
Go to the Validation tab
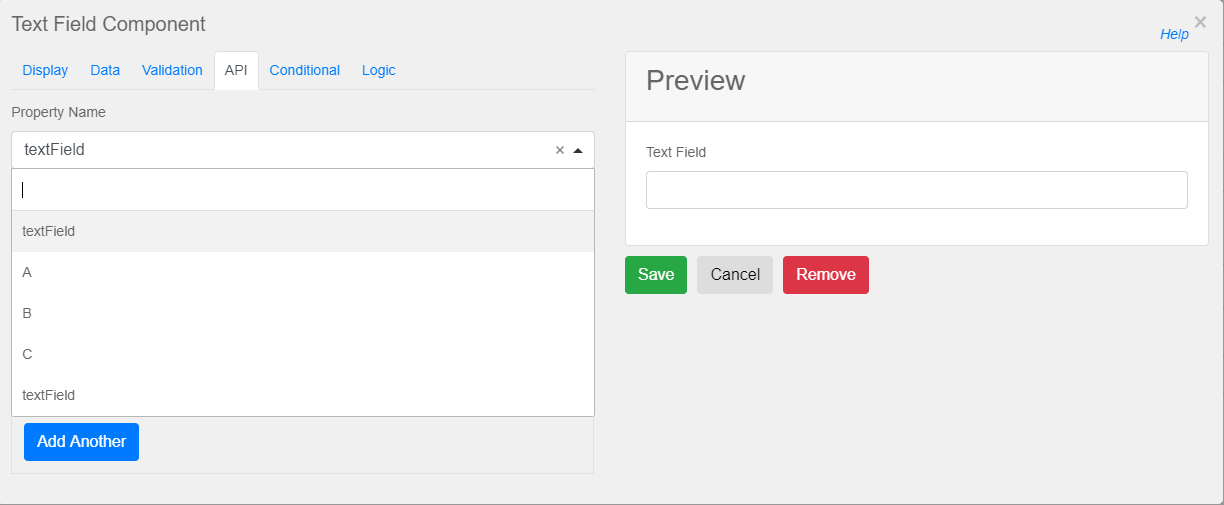click(x=172, y=70)
